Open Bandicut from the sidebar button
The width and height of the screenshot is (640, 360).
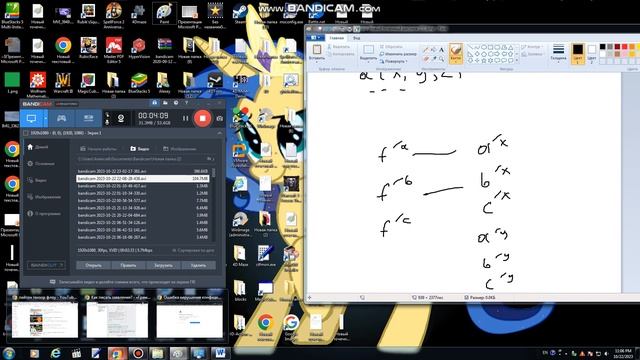46,265
